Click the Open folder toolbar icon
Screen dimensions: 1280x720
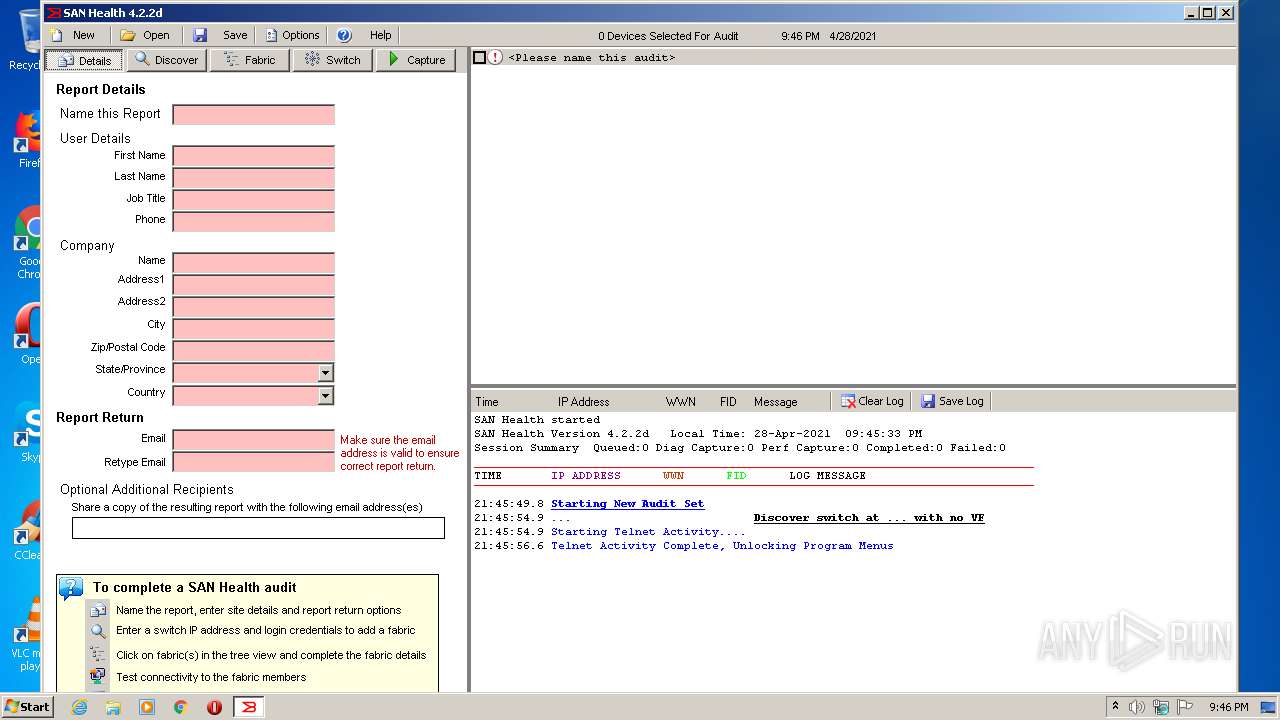(x=127, y=35)
